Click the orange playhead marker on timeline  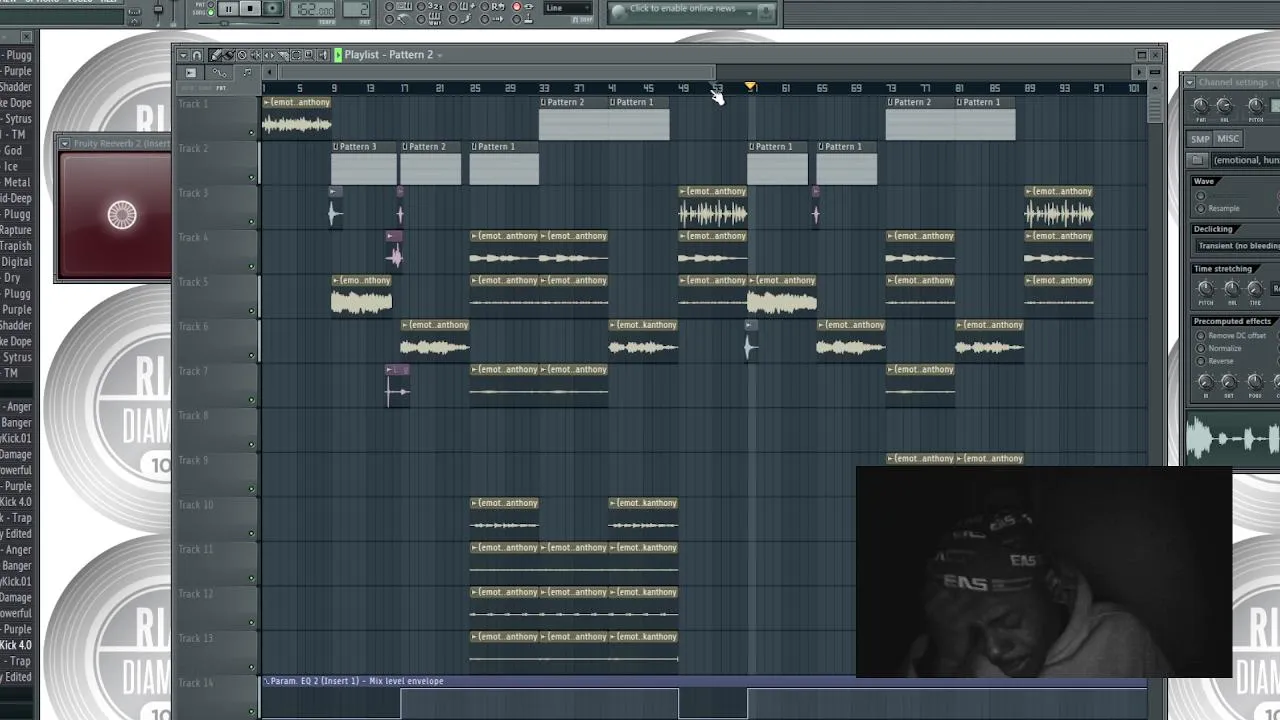[x=750, y=88]
